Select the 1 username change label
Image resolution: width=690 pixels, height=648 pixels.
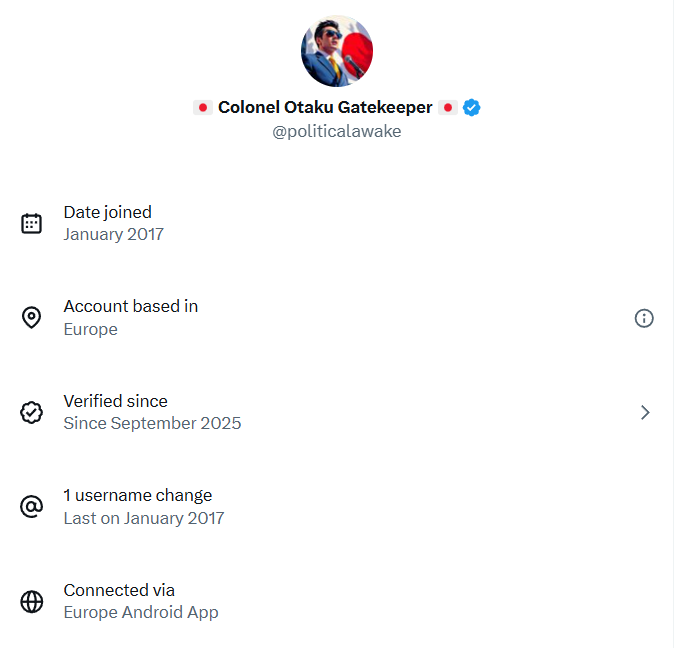pyautogui.click(x=138, y=495)
